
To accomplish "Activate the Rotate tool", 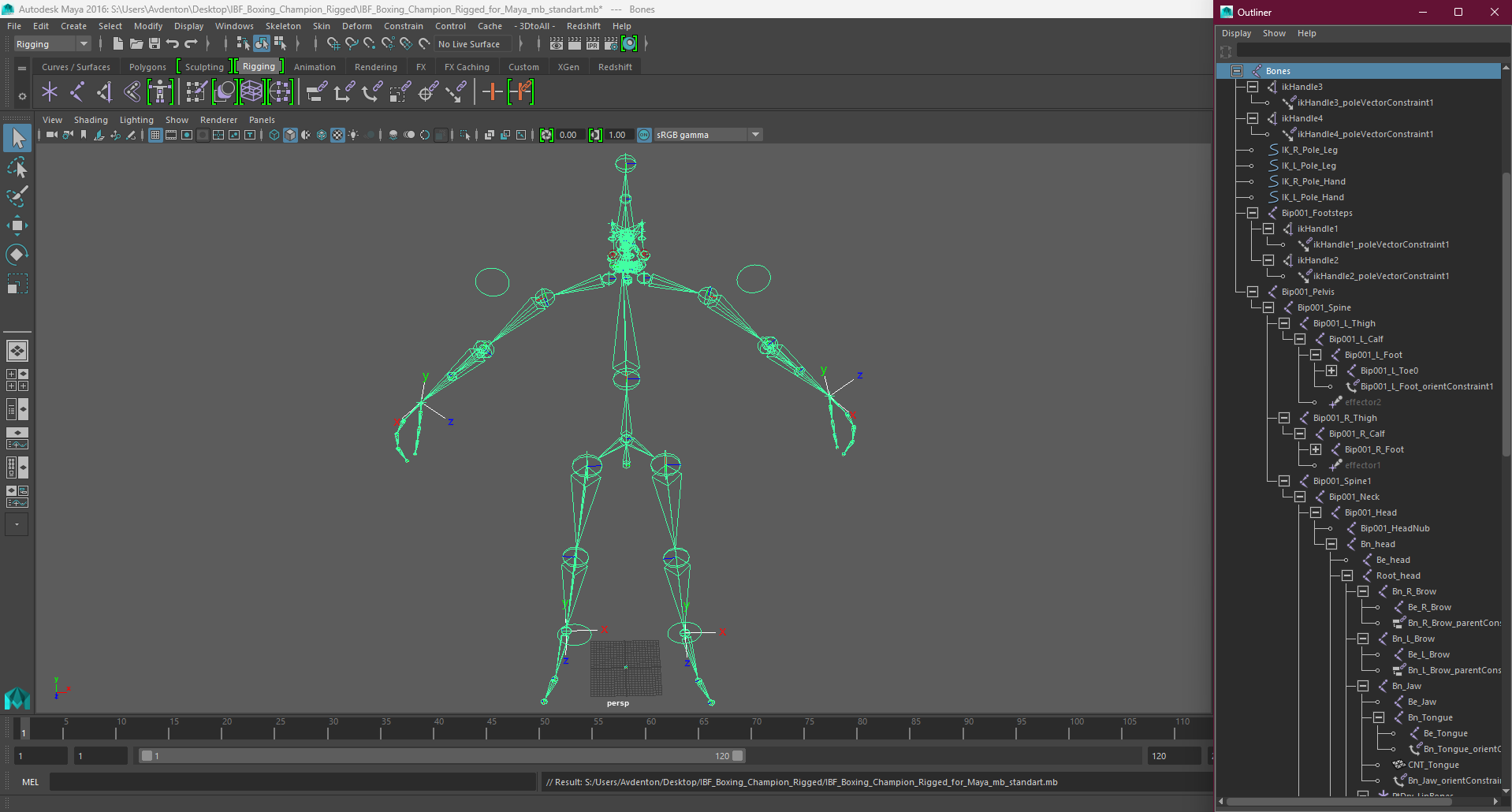I will 17,254.
